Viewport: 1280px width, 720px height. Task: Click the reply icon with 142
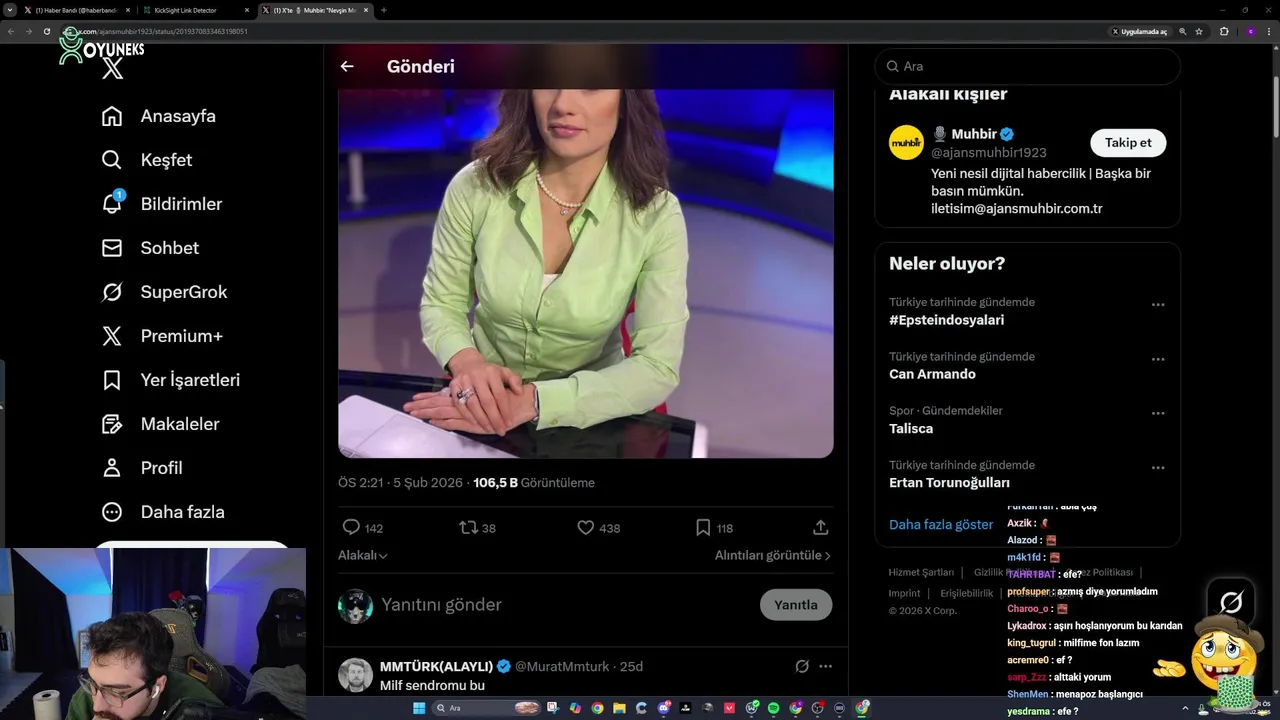click(x=351, y=527)
